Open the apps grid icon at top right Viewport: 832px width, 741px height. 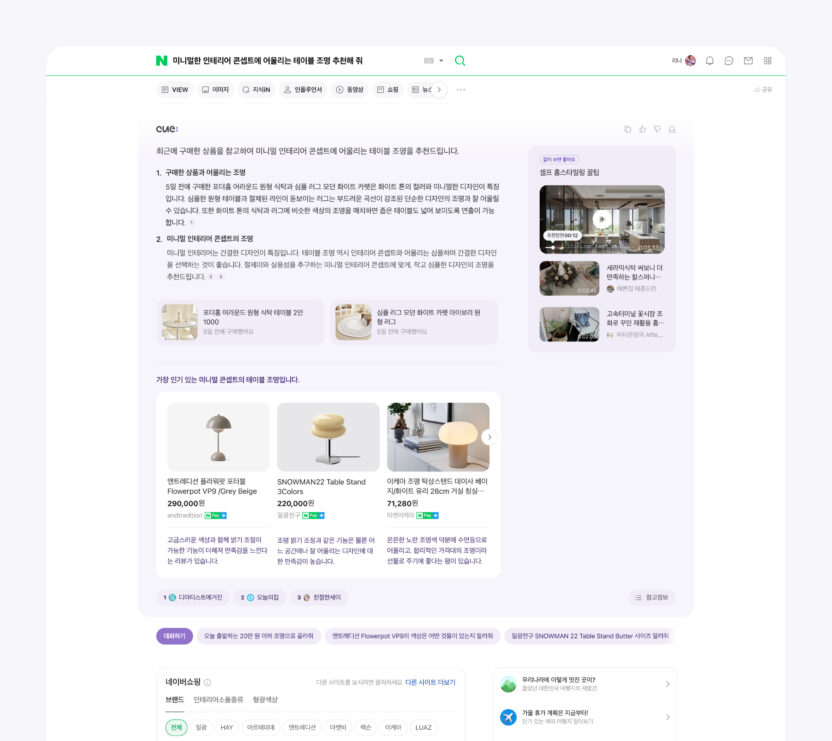point(767,60)
